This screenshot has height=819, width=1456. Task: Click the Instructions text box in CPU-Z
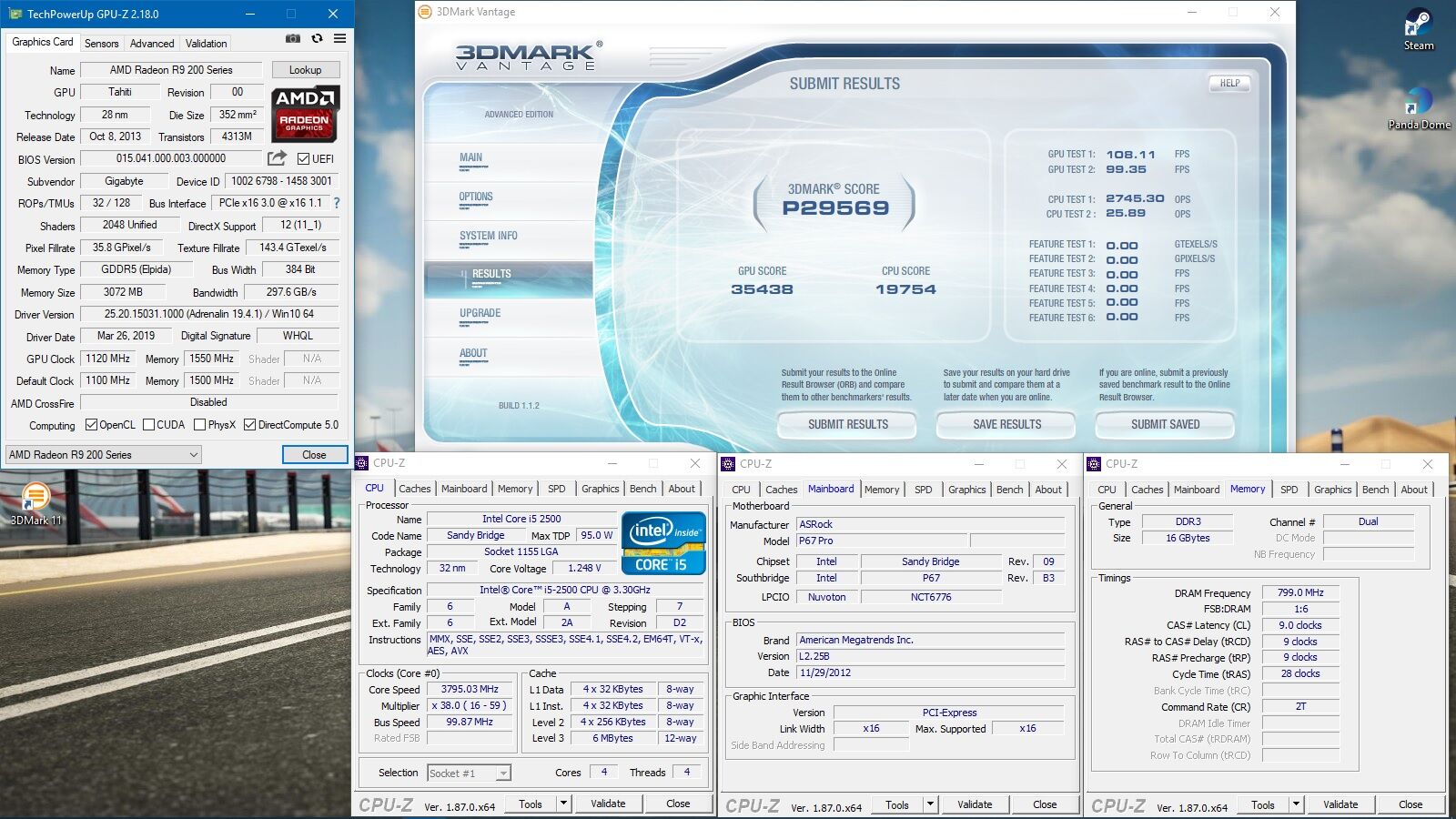pyautogui.click(x=565, y=645)
